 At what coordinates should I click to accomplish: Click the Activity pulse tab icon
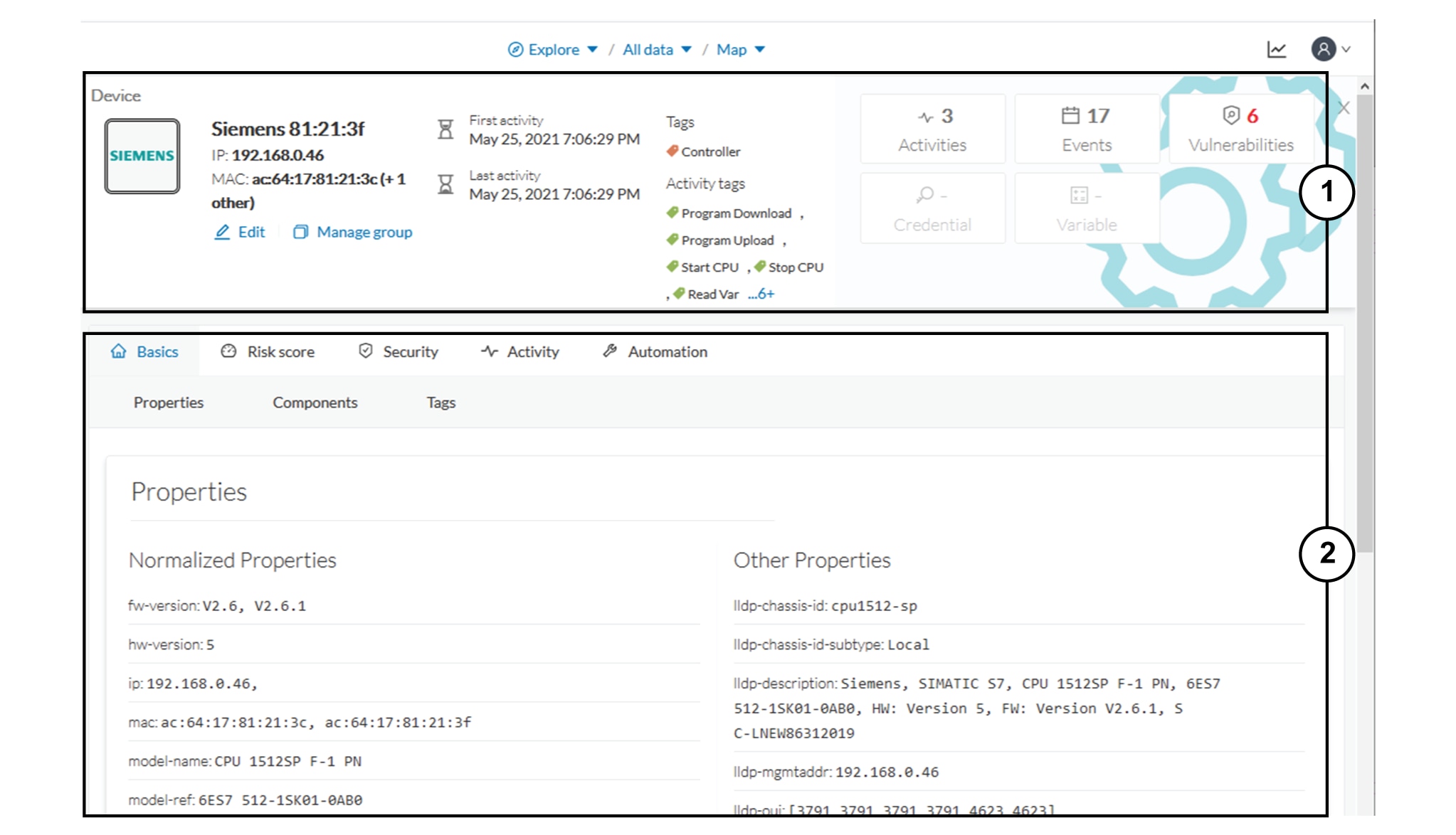[x=490, y=351]
